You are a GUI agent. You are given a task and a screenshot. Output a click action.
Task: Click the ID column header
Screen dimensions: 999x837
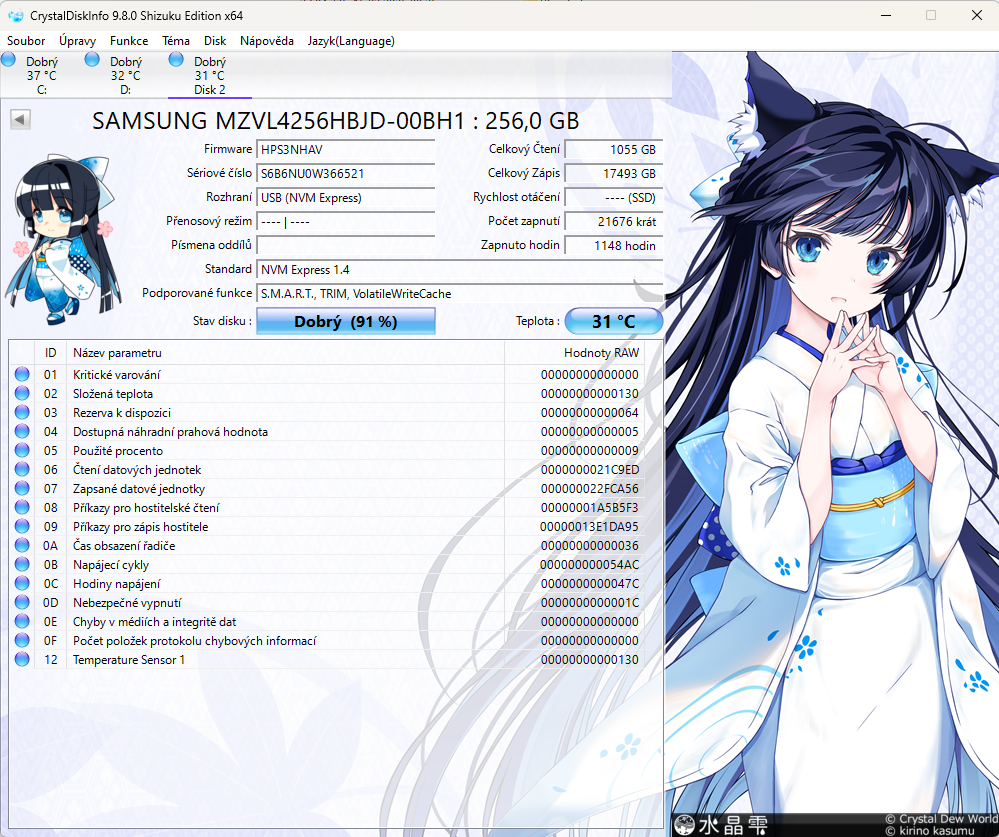pos(50,353)
